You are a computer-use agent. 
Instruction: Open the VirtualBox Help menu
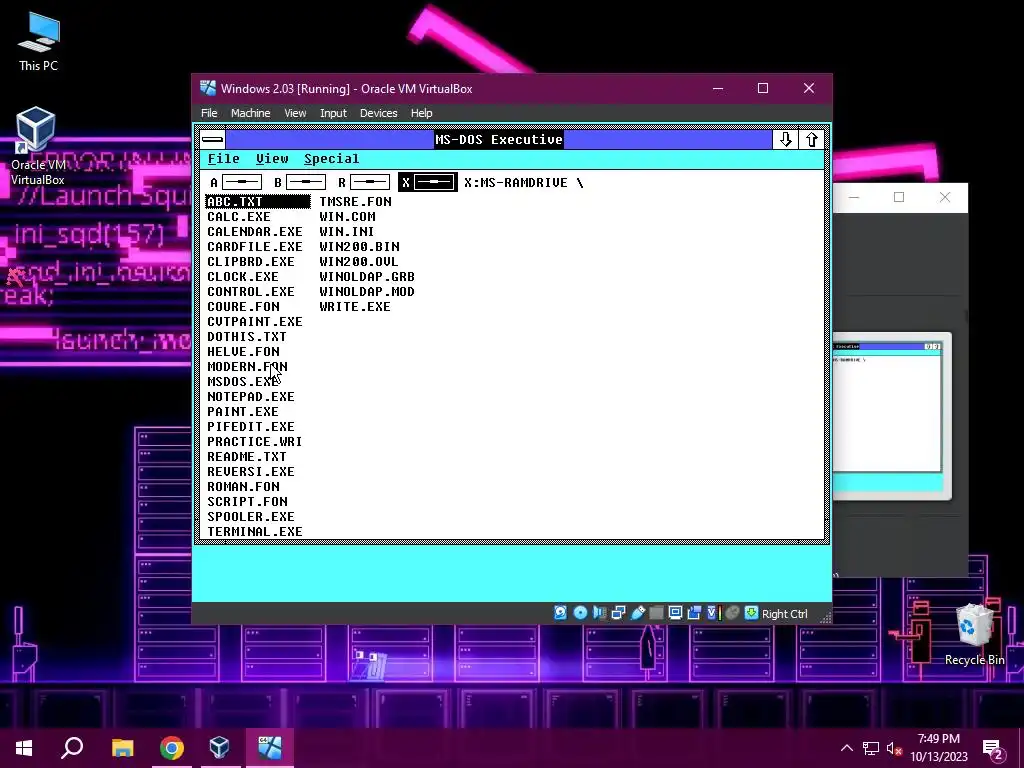click(421, 113)
